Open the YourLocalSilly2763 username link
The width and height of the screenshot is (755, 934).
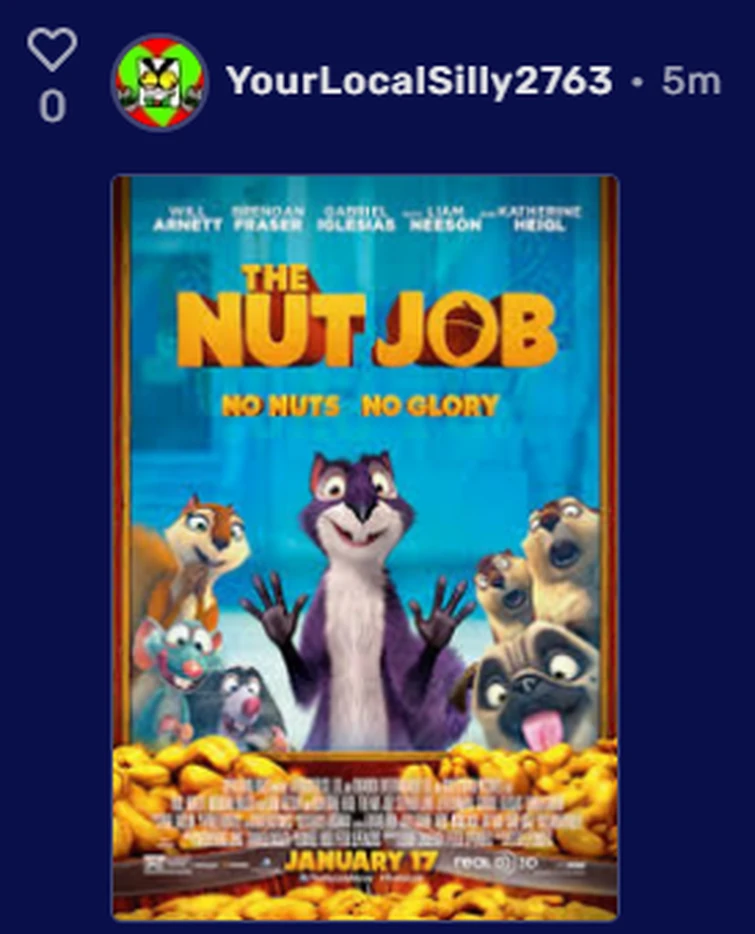[x=419, y=80]
